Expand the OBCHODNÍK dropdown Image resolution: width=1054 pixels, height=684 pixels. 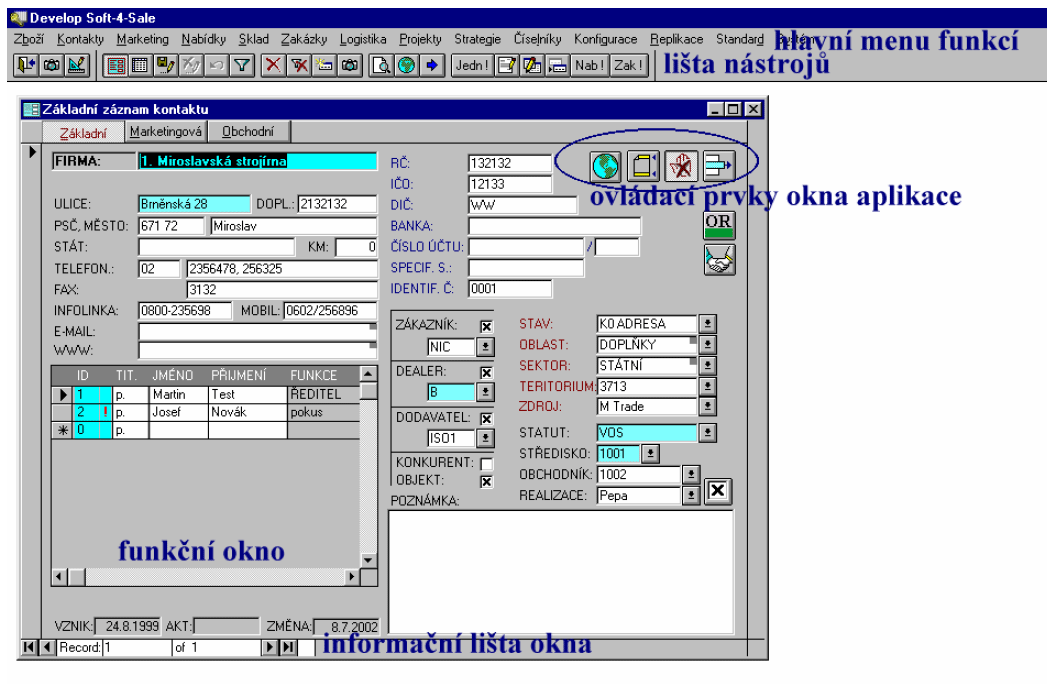pyautogui.click(x=691, y=475)
